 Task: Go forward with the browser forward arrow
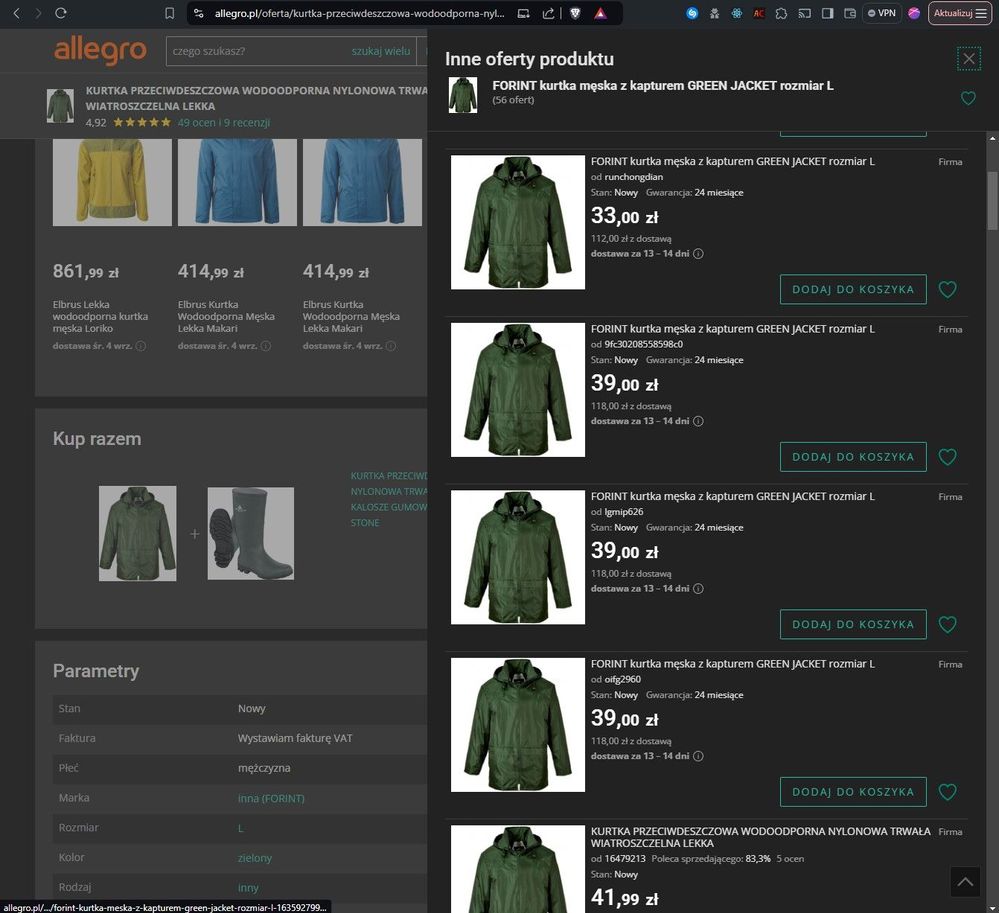[x=38, y=13]
